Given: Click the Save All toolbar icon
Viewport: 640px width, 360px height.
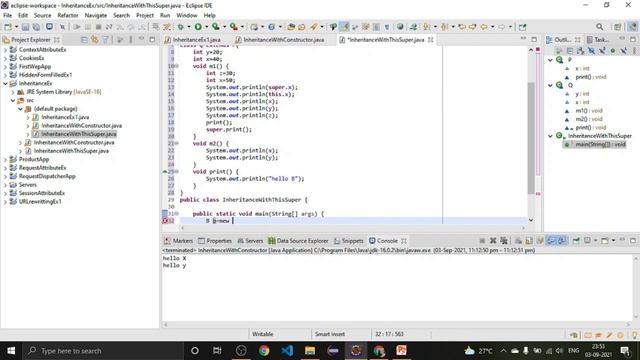Looking at the screenshot, I should pos(36,27).
